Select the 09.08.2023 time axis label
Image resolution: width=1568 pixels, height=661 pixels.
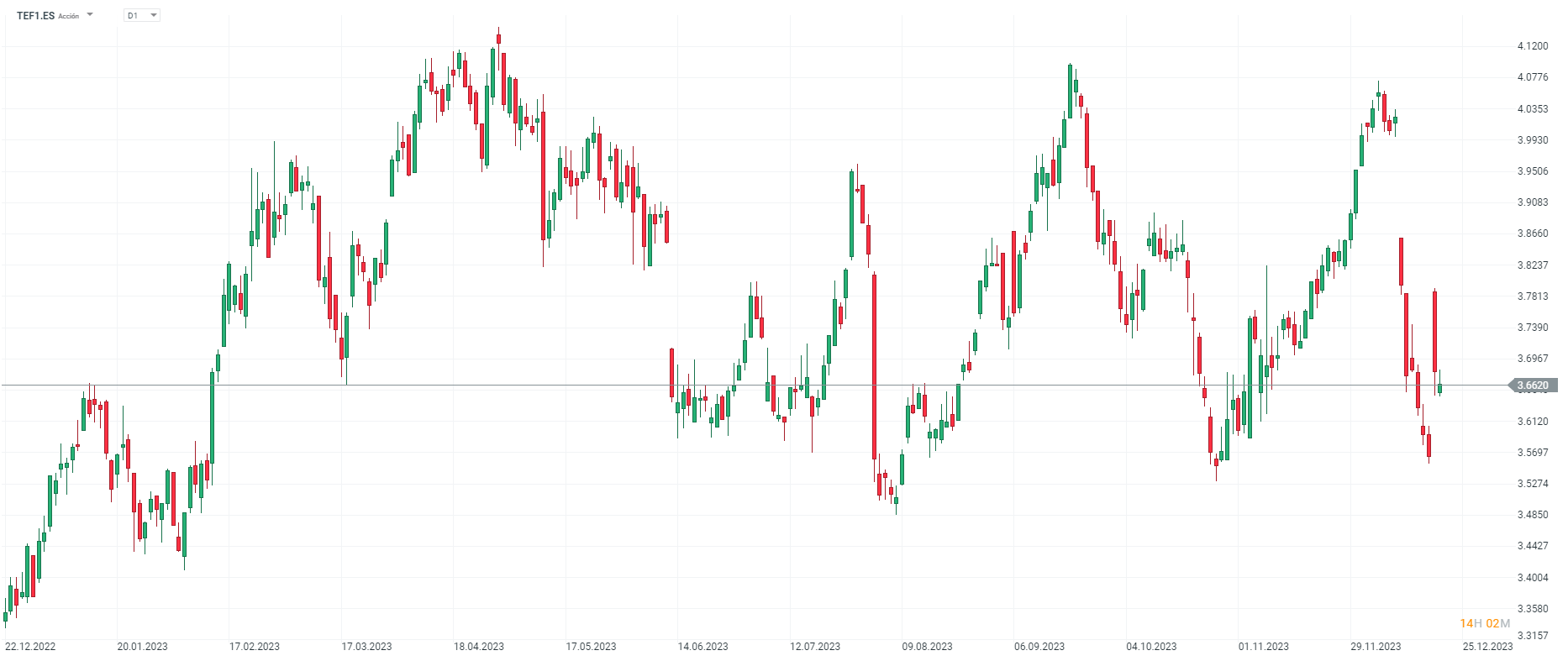tap(928, 647)
